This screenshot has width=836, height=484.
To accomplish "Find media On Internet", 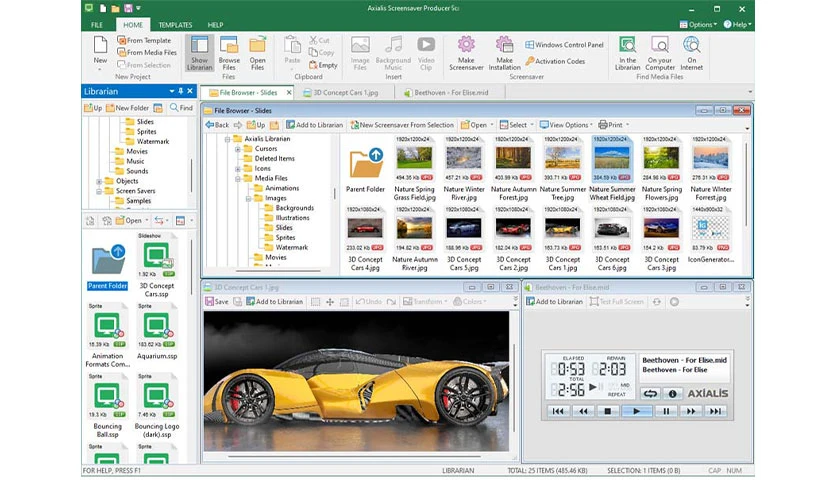I will pyautogui.click(x=692, y=53).
